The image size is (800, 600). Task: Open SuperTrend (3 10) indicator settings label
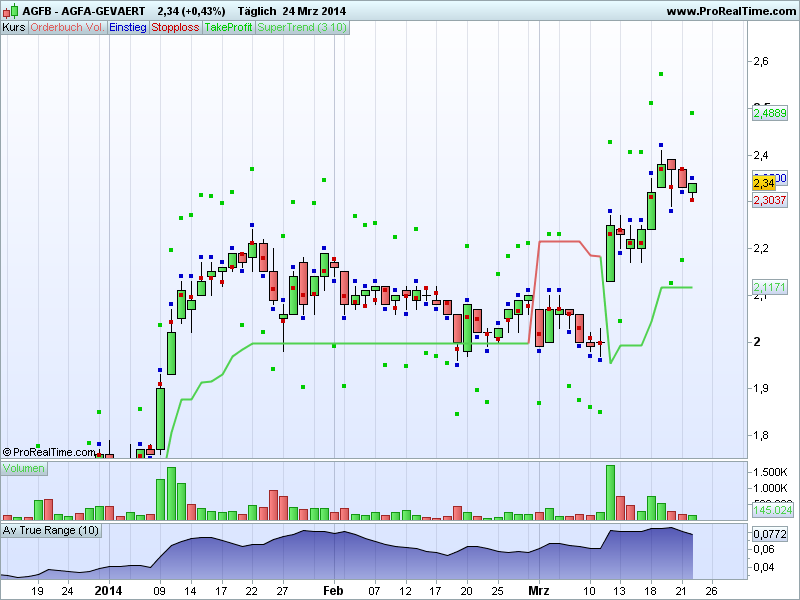[302, 28]
